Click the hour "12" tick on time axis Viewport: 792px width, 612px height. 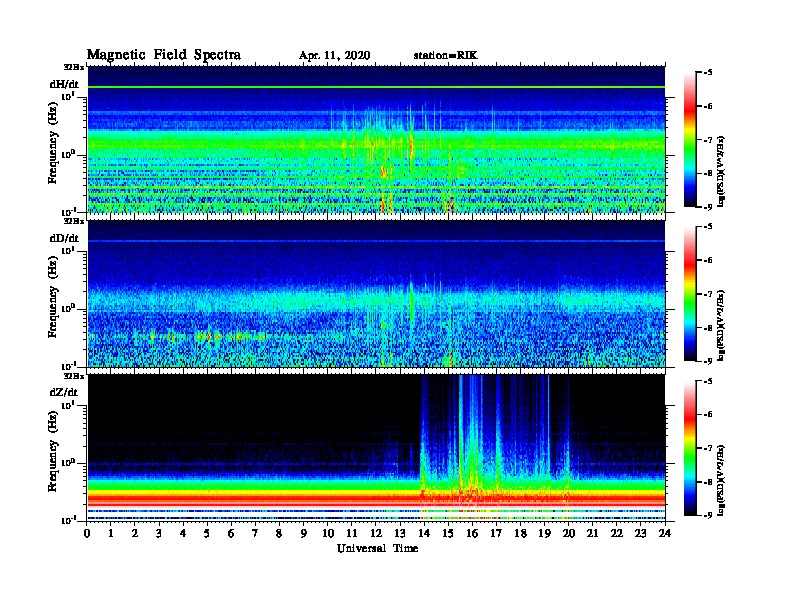point(376,533)
